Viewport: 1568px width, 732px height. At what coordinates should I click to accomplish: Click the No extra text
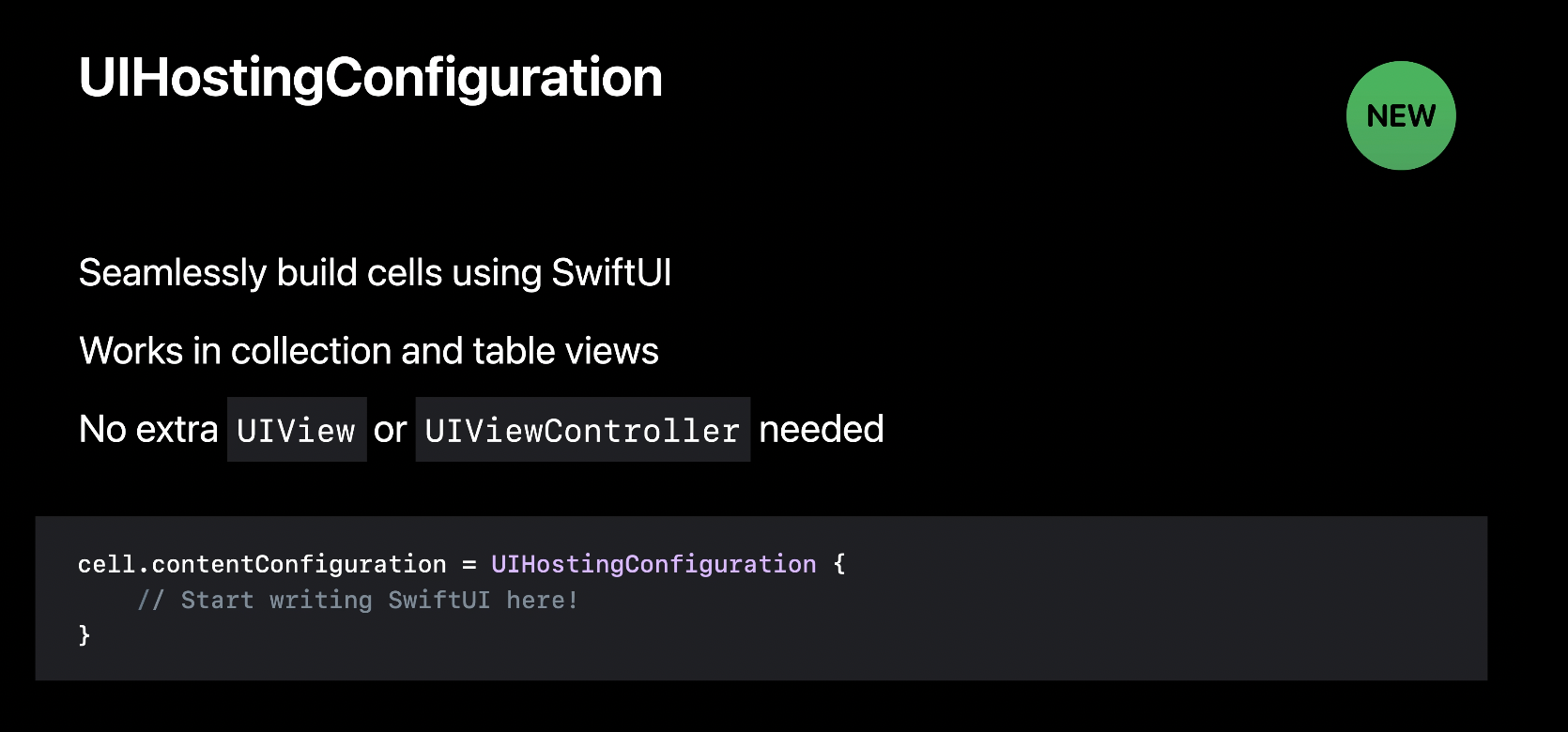[x=148, y=429]
